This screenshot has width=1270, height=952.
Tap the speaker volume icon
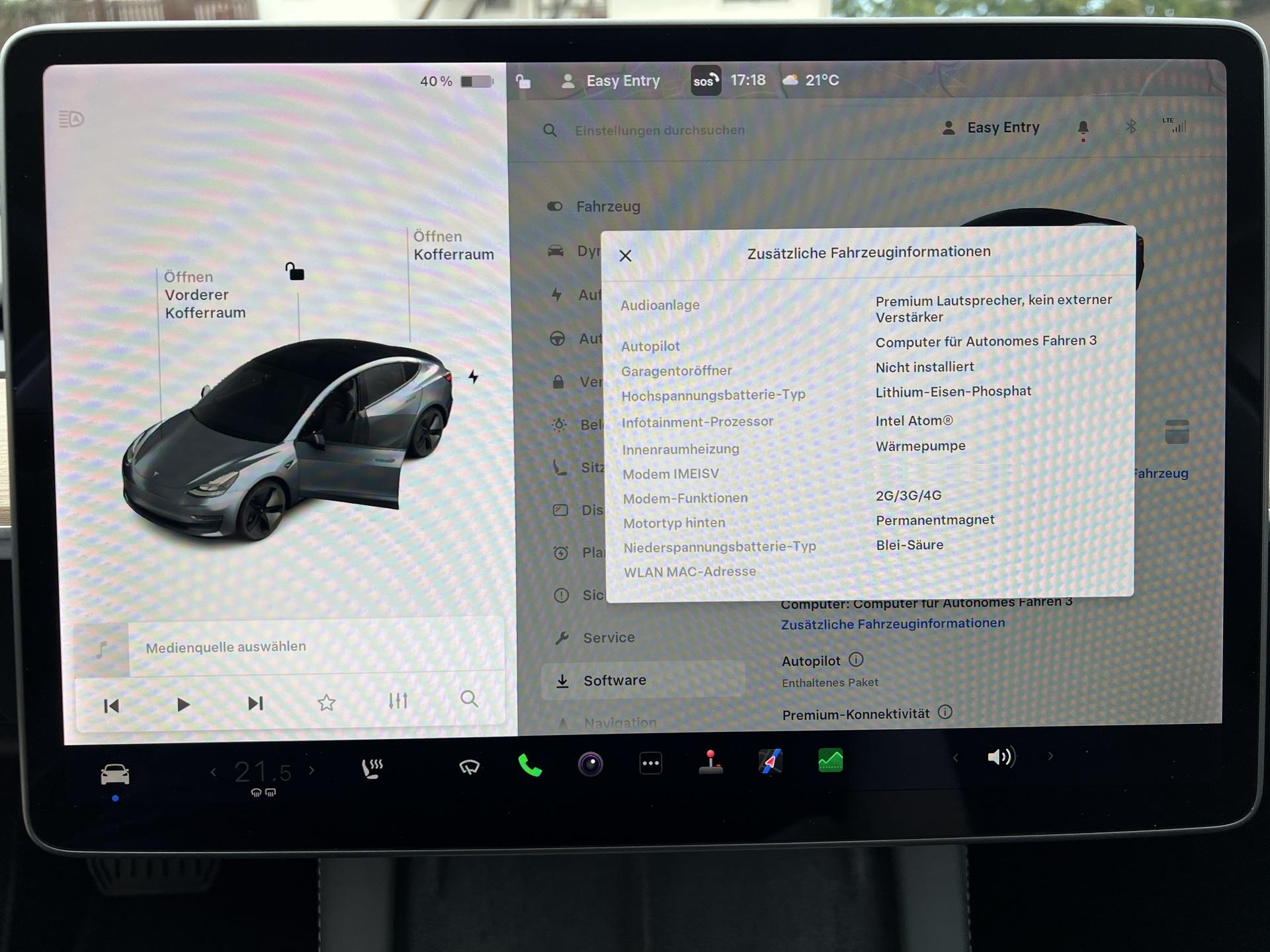(x=1001, y=757)
